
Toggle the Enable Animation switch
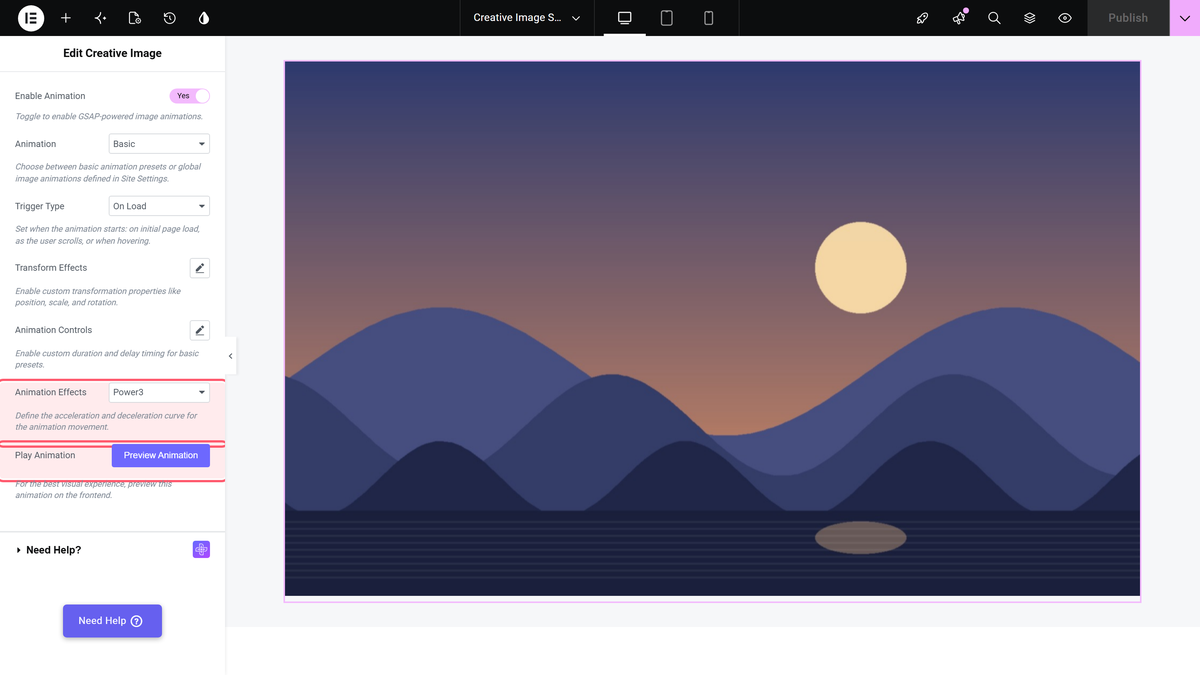click(x=190, y=96)
